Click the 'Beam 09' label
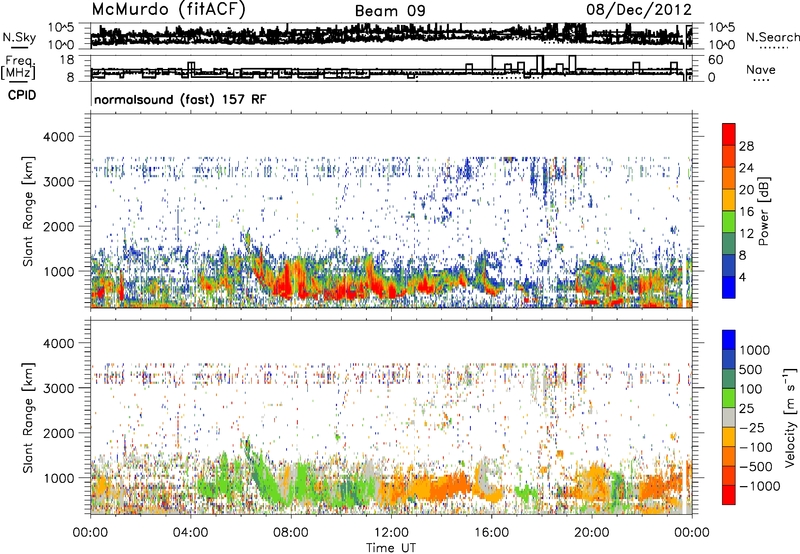The height and width of the screenshot is (554, 800). (x=390, y=11)
